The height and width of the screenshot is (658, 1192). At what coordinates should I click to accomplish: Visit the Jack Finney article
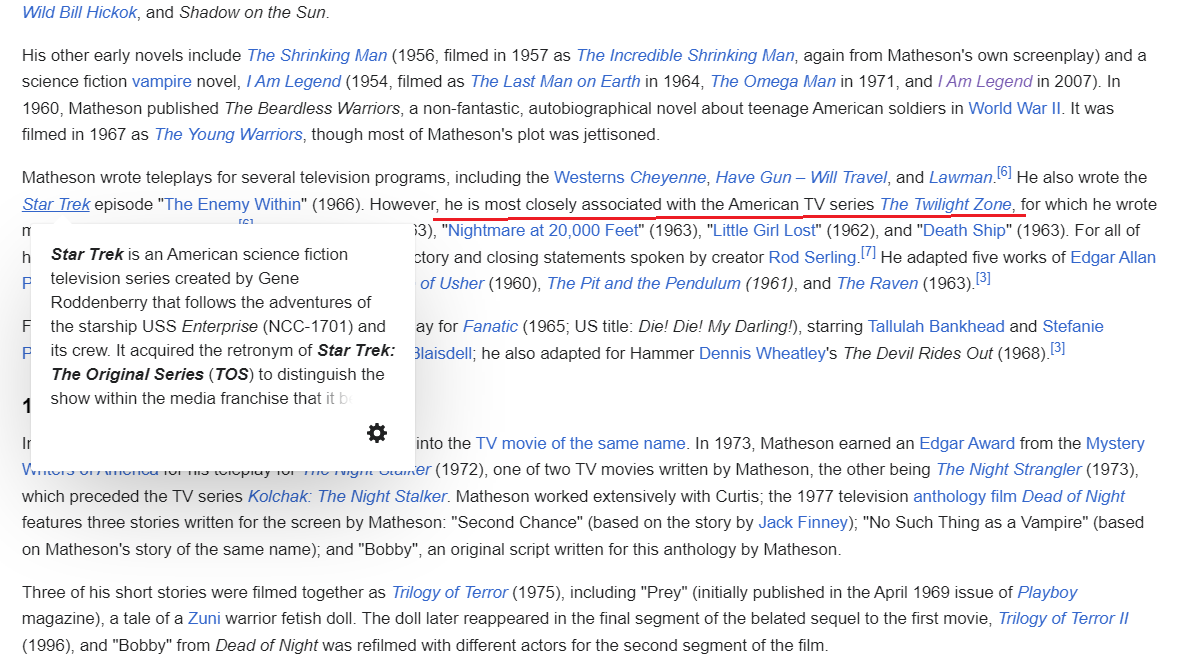[x=803, y=523]
